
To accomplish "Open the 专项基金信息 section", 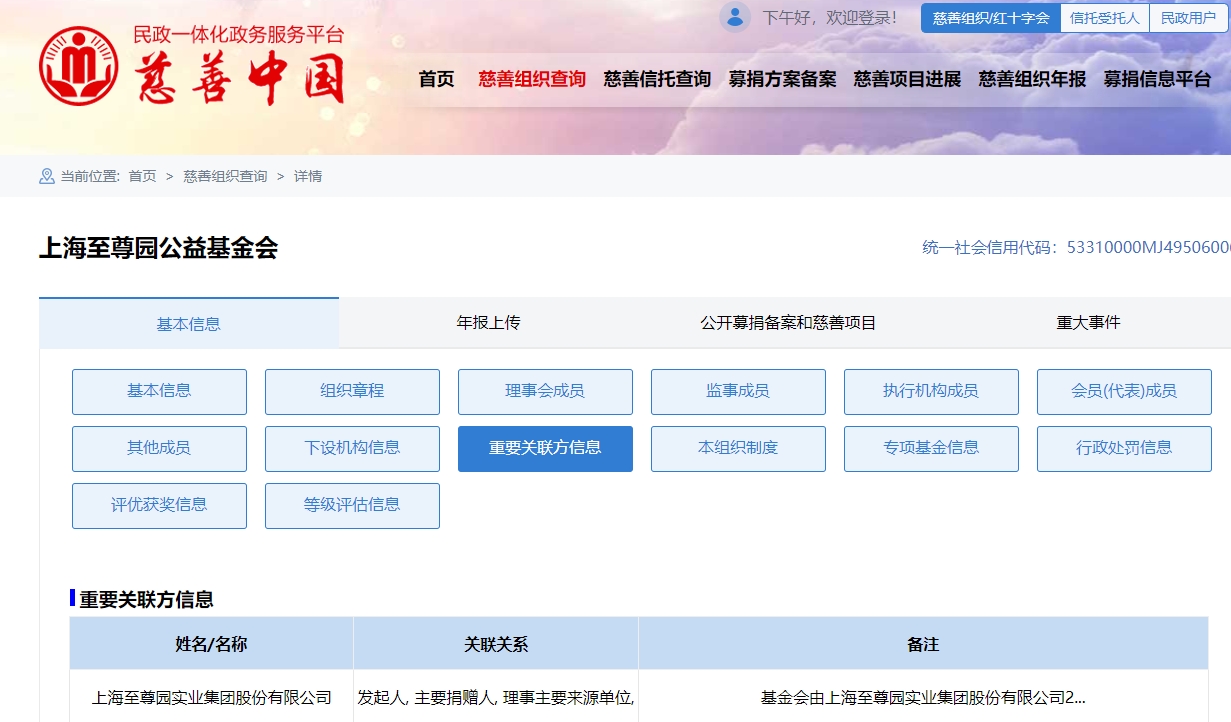I will click(x=931, y=448).
